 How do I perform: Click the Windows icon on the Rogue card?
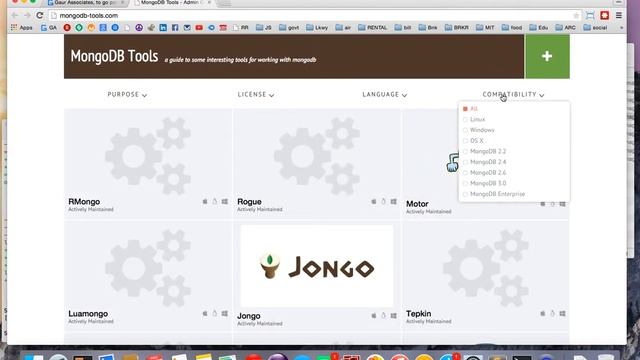point(393,201)
